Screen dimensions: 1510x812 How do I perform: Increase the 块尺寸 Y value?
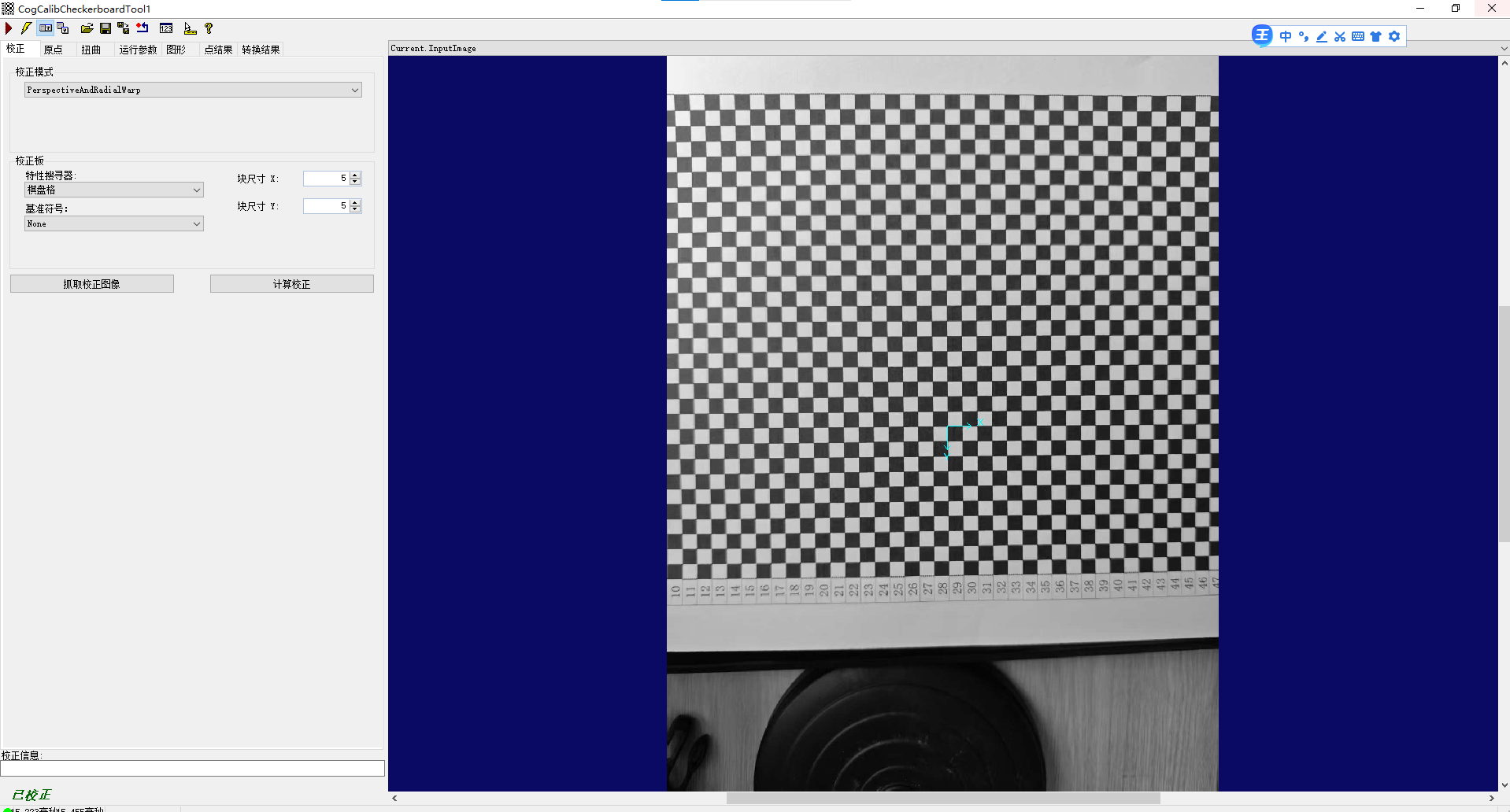pyautogui.click(x=355, y=203)
